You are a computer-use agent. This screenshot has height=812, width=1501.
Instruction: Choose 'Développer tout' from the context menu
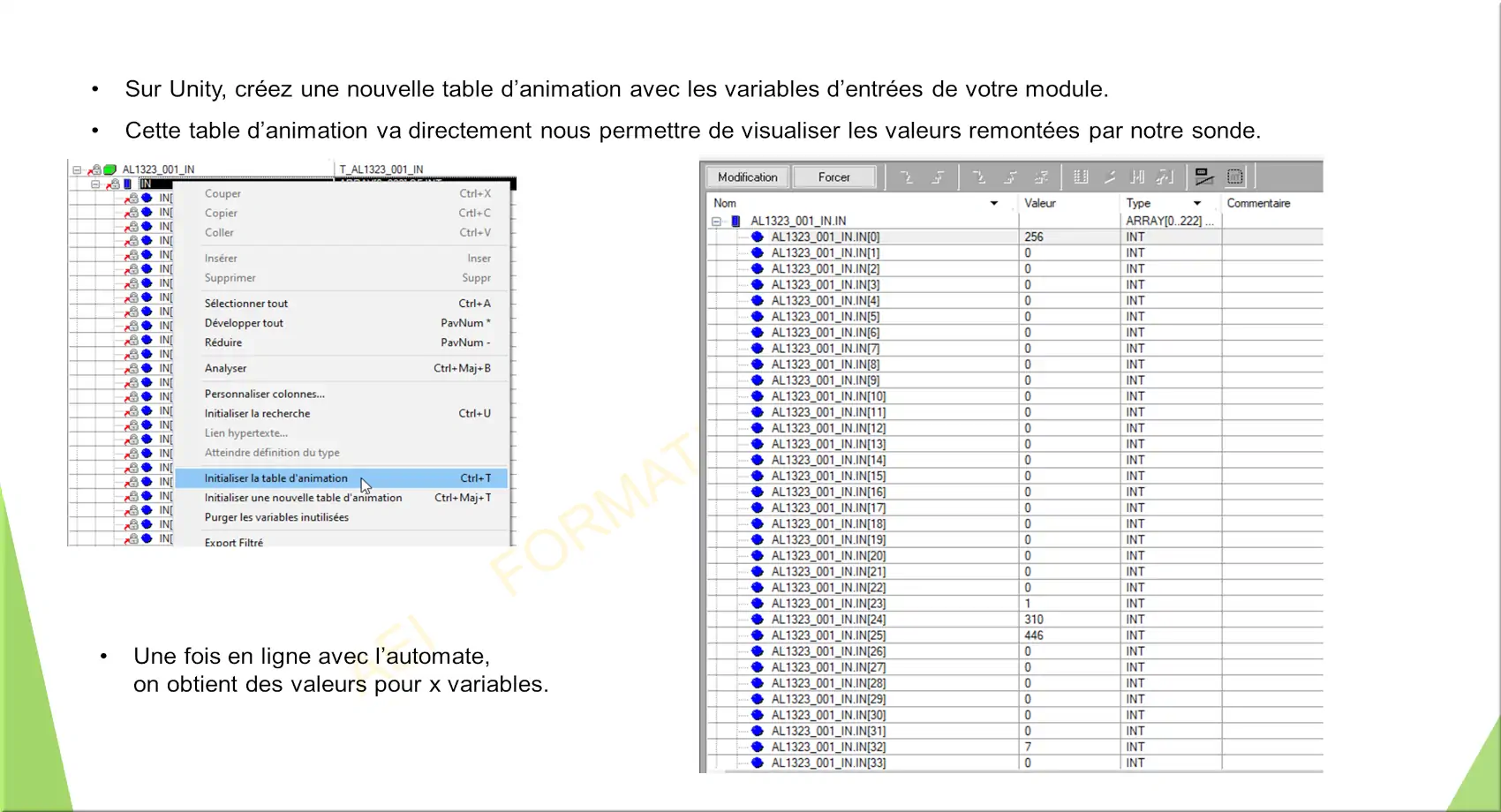[x=342, y=323]
